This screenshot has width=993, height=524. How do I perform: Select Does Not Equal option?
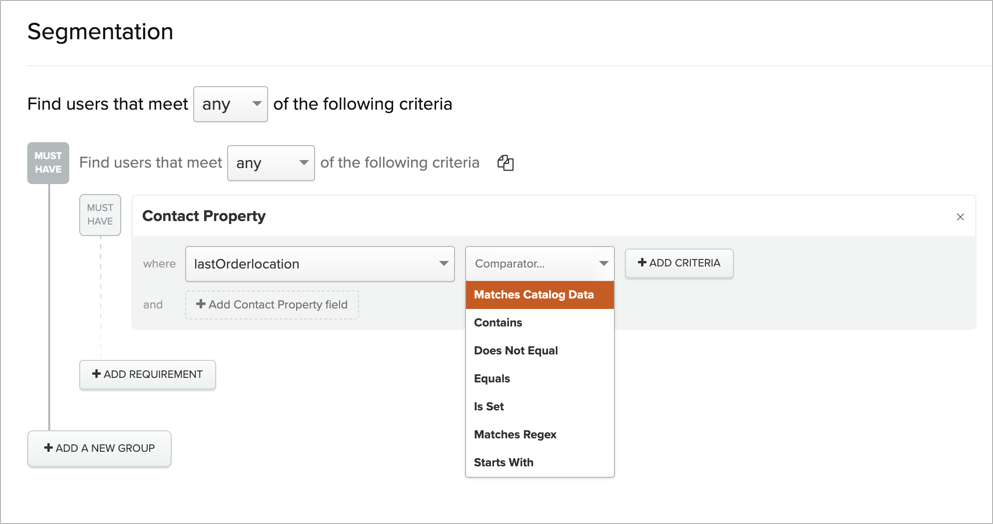click(x=516, y=351)
